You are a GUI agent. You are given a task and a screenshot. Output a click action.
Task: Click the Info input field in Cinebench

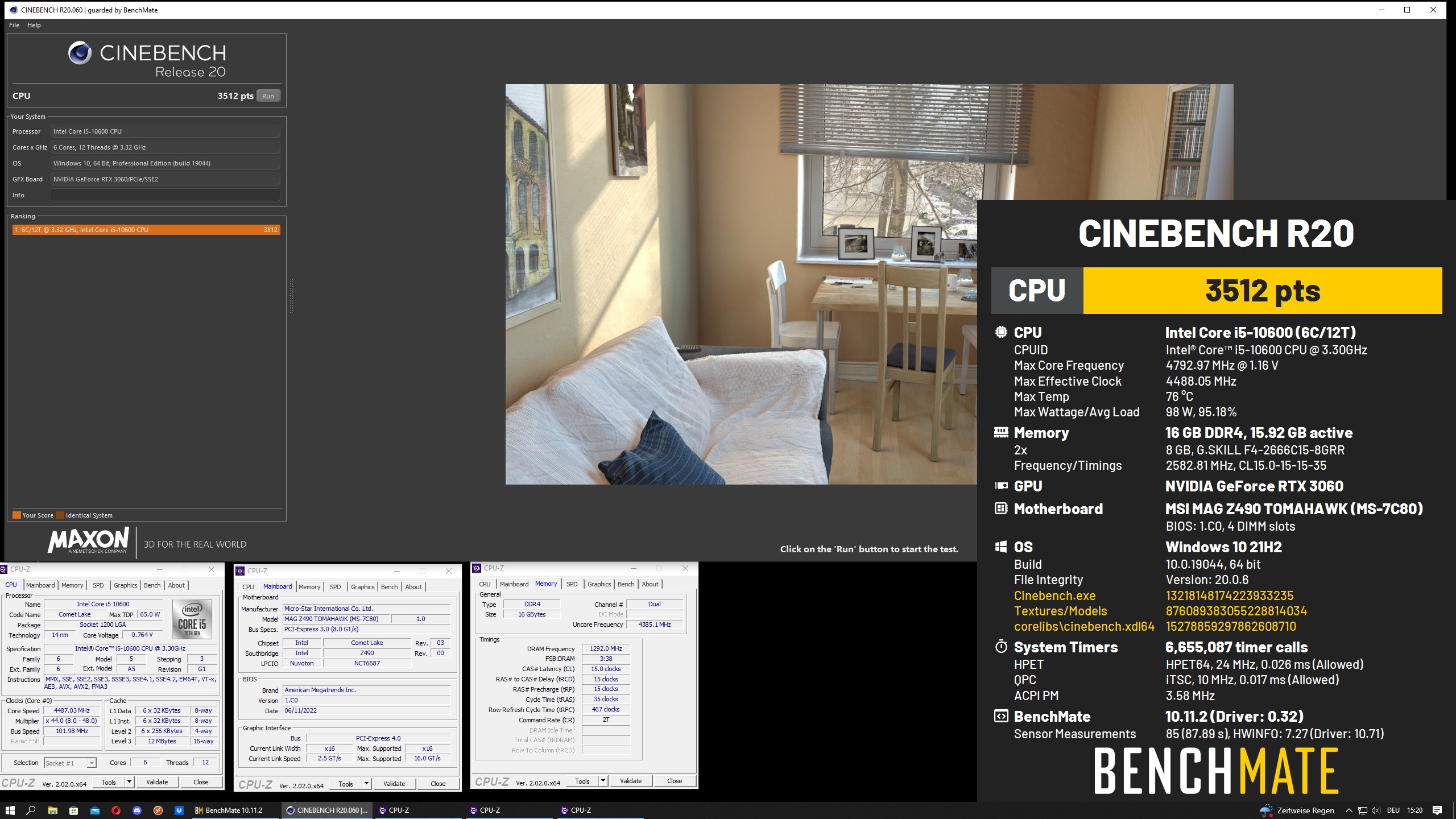pyautogui.click(x=165, y=195)
